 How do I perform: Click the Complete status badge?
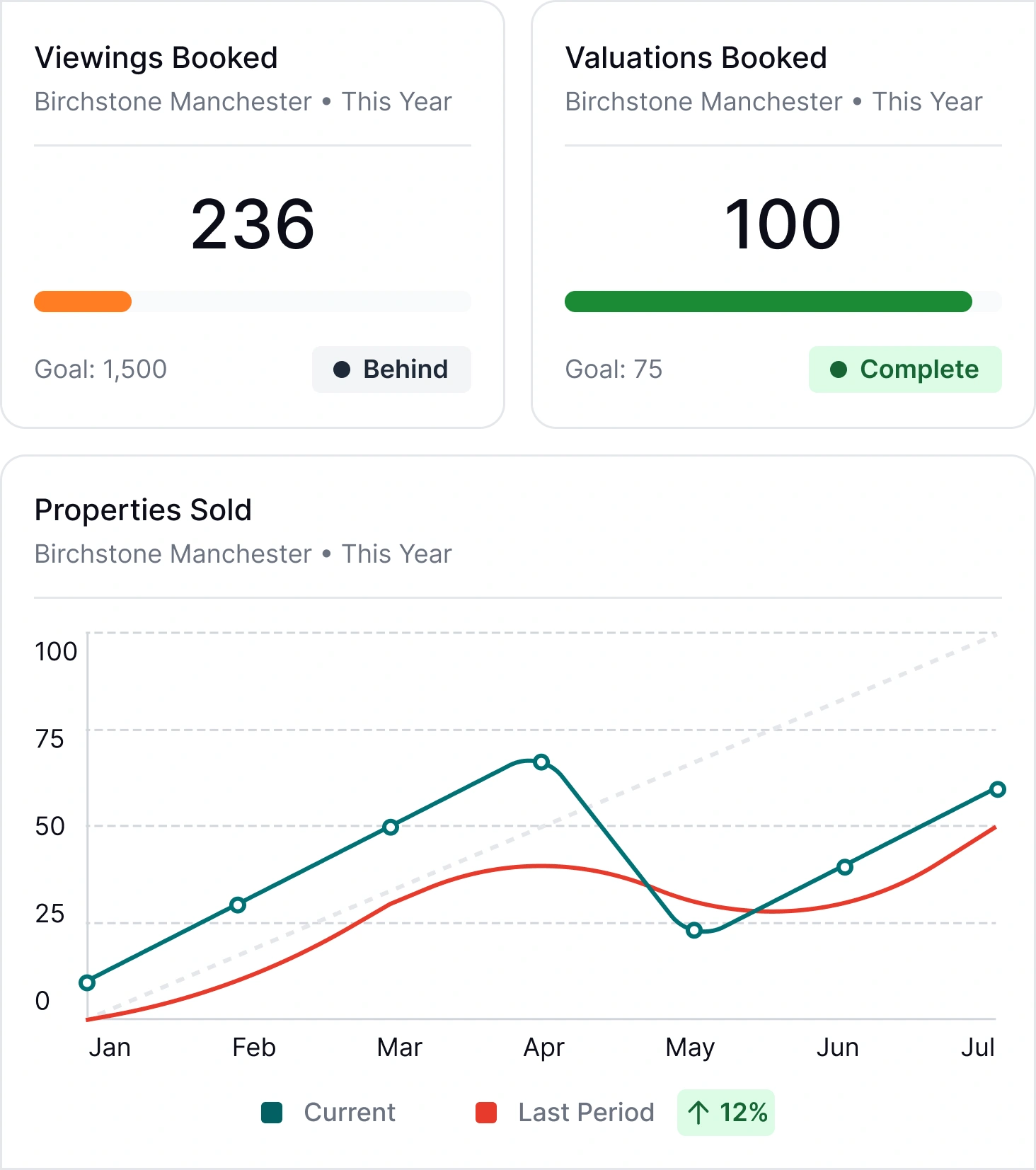tap(905, 369)
